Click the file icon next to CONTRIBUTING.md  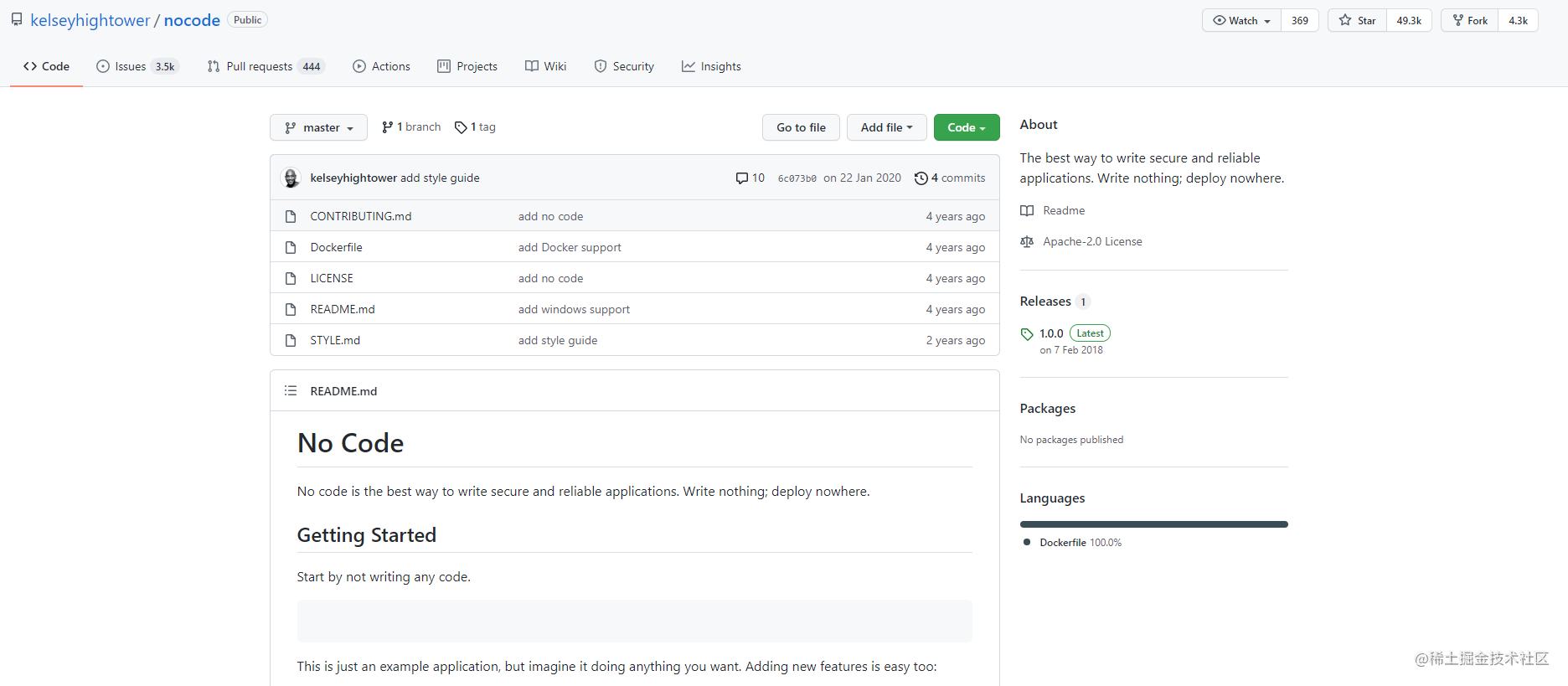click(291, 216)
